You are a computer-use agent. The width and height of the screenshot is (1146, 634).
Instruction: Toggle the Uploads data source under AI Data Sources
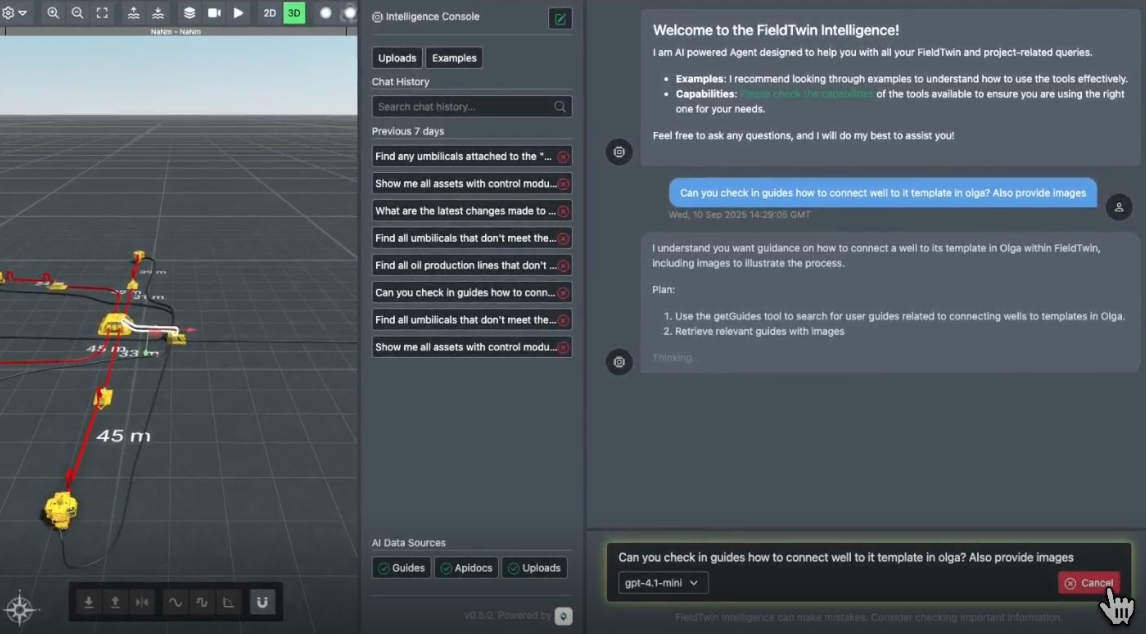coord(534,567)
